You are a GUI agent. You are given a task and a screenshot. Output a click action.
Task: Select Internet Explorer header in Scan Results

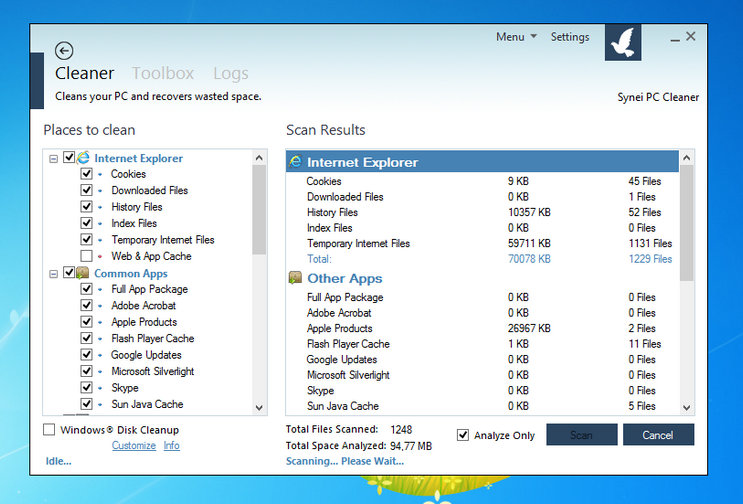[x=482, y=162]
